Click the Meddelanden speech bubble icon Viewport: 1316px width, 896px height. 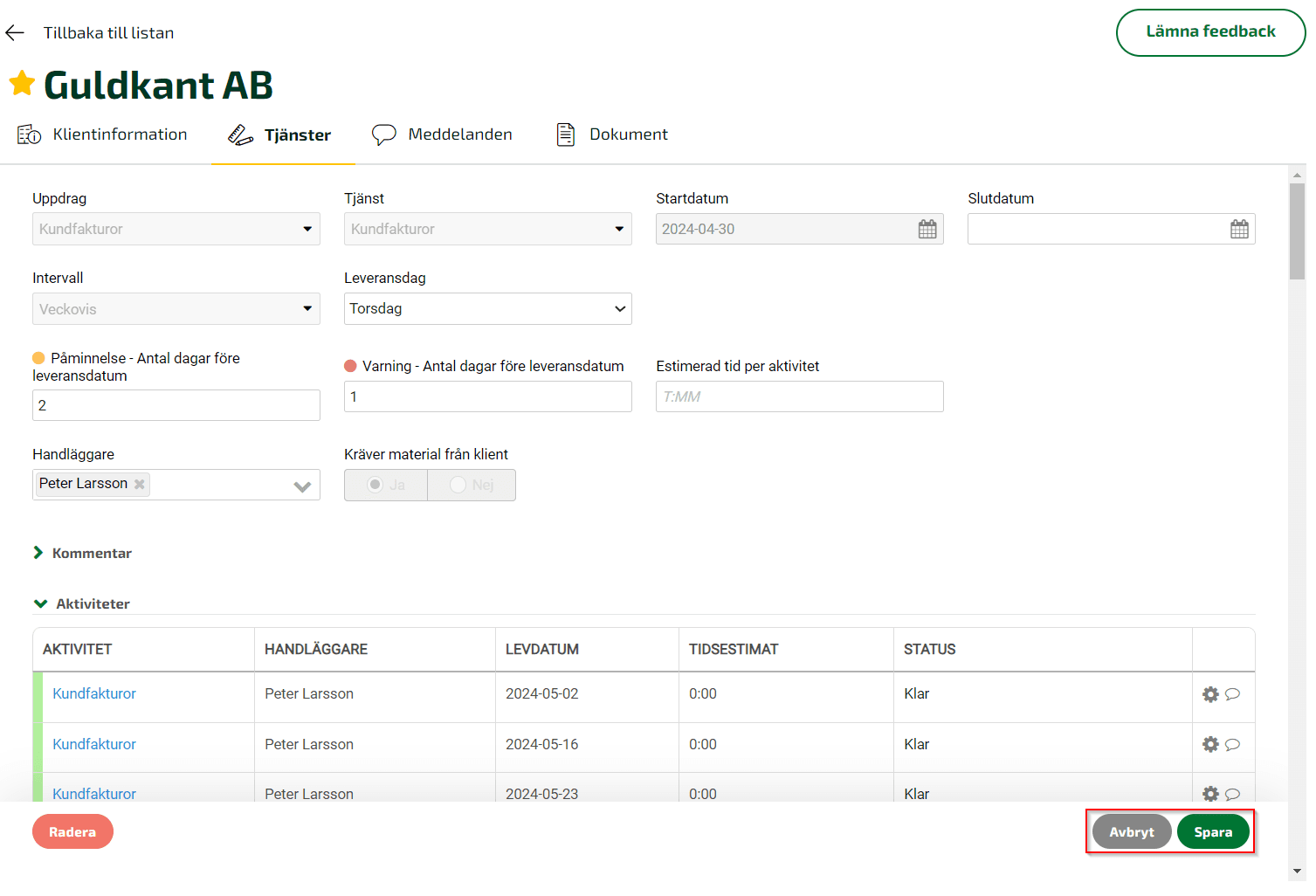pos(384,134)
